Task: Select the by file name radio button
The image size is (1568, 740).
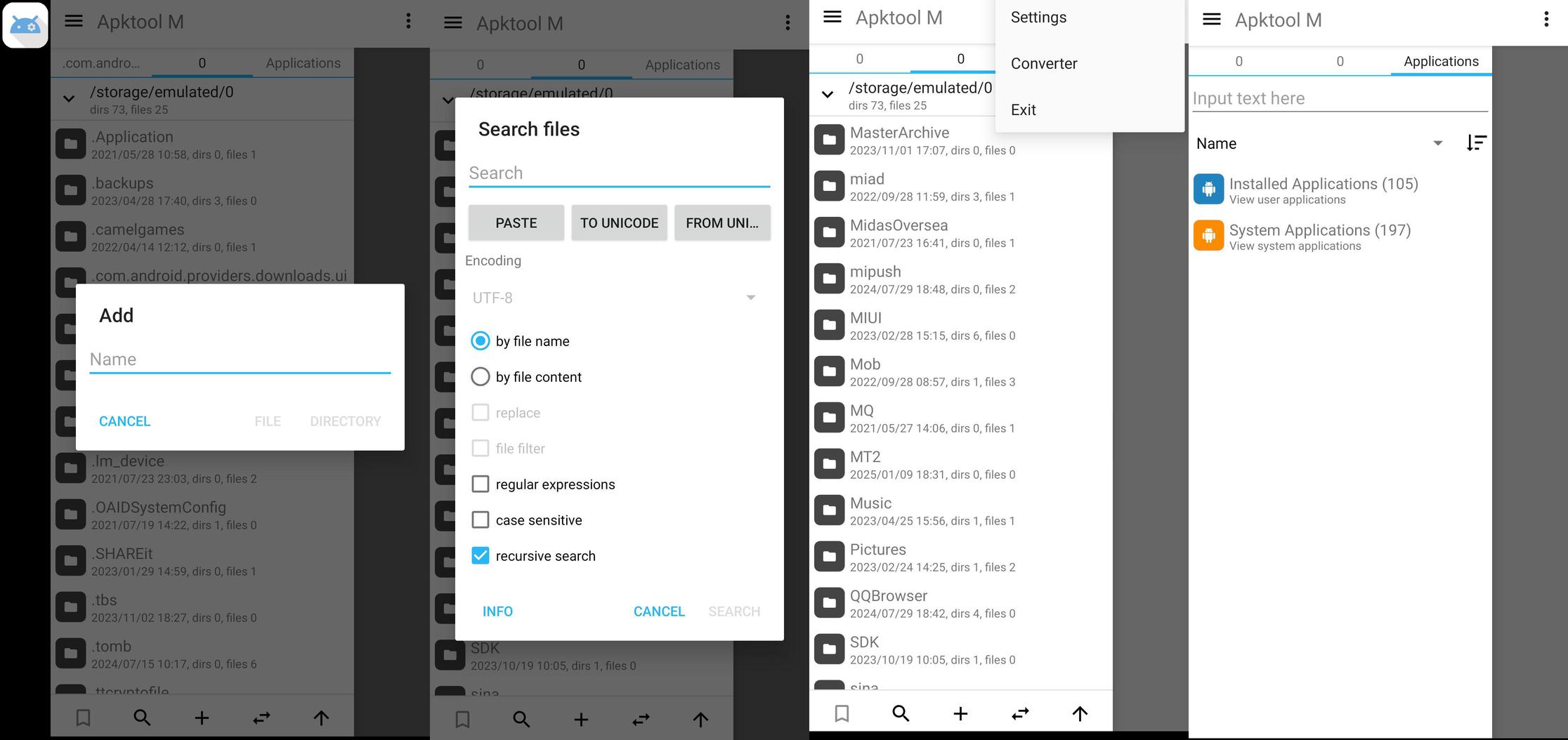Action: click(x=481, y=341)
